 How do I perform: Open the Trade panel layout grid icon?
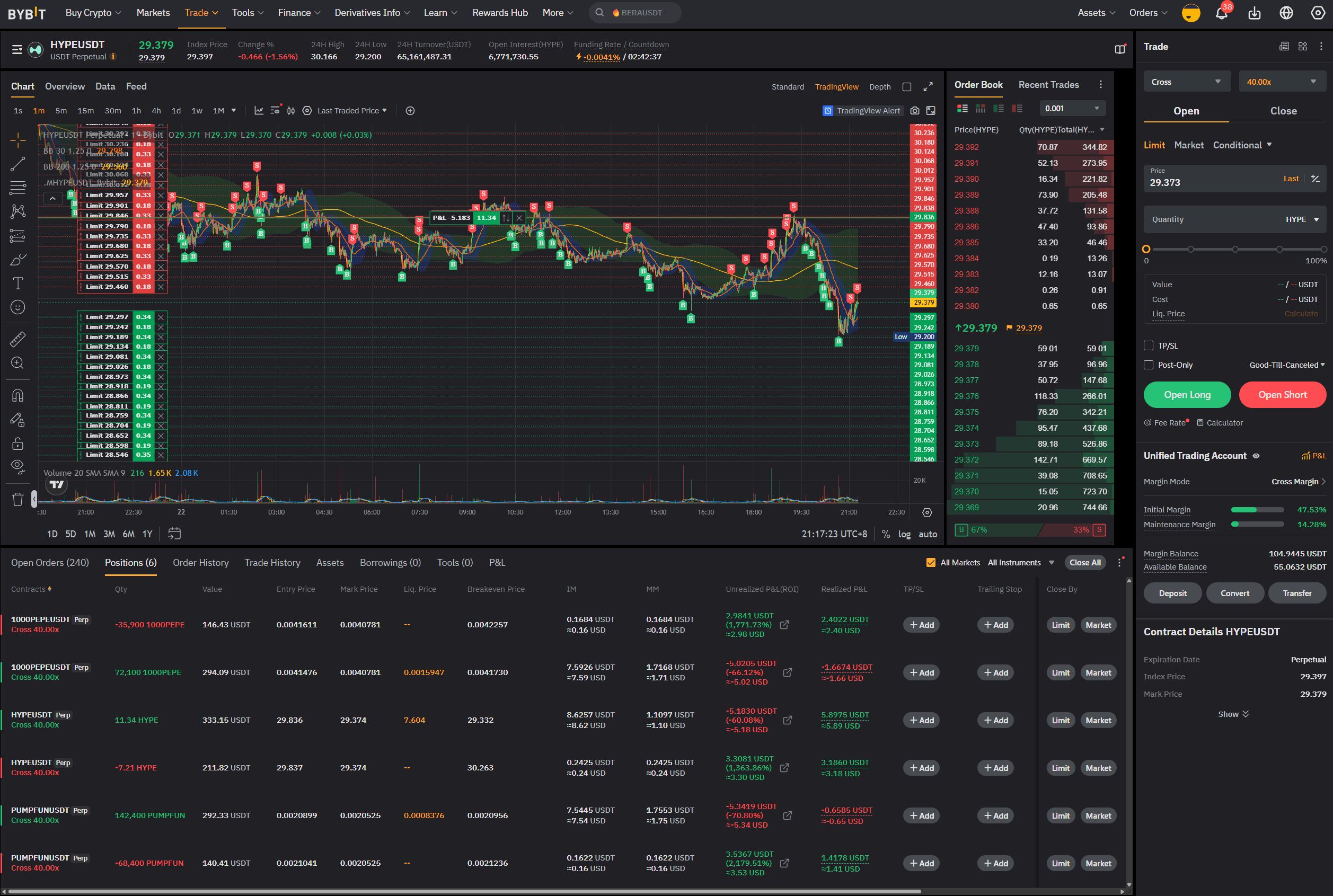pyautogui.click(x=1303, y=46)
